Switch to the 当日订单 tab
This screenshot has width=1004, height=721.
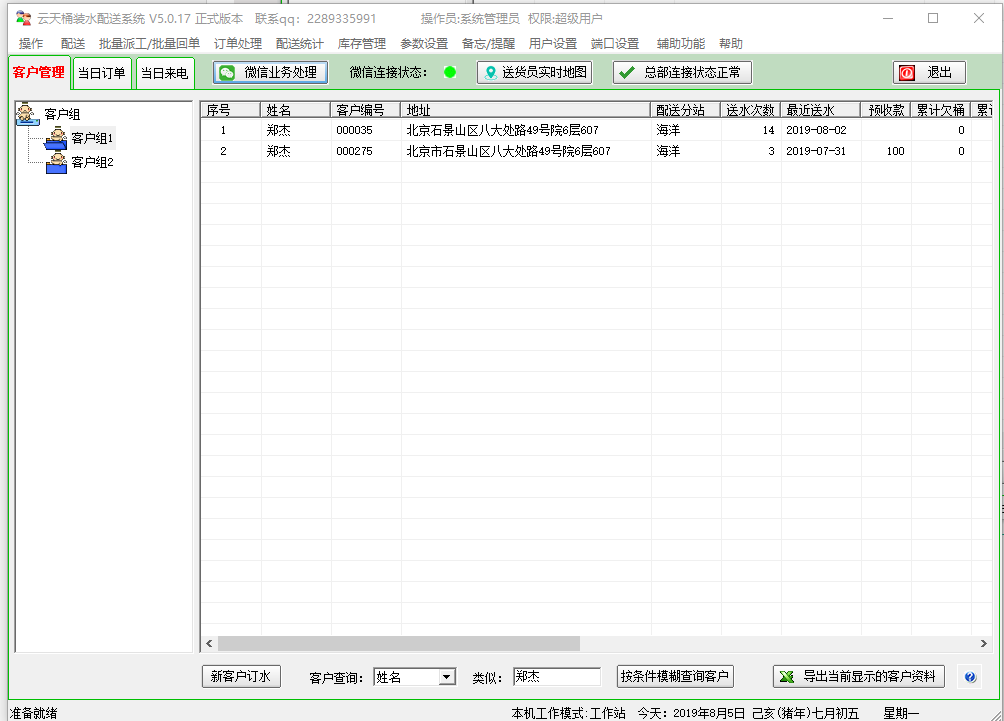(x=102, y=73)
